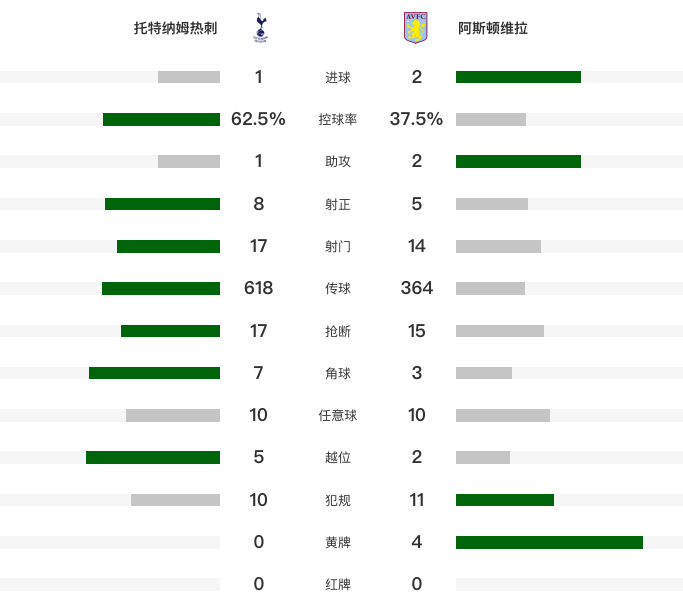The width and height of the screenshot is (683, 605).
Task: Select the 角球 stat label
Action: coord(338,373)
